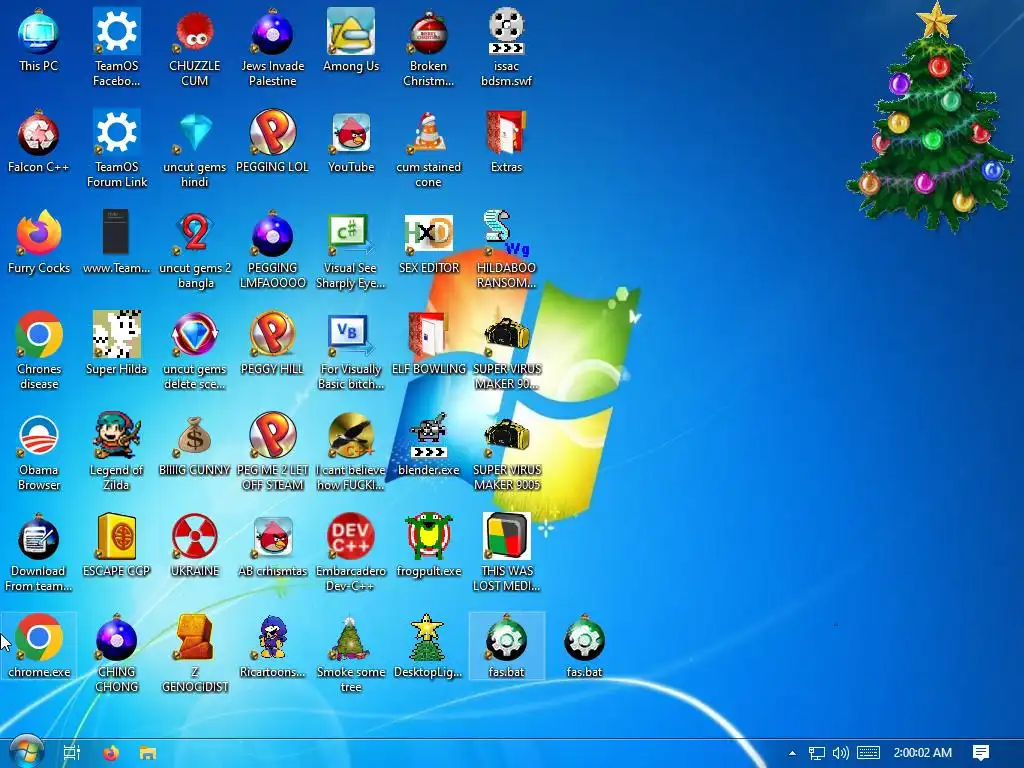Open the volume control tray icon
The width and height of the screenshot is (1024, 768).
840,753
